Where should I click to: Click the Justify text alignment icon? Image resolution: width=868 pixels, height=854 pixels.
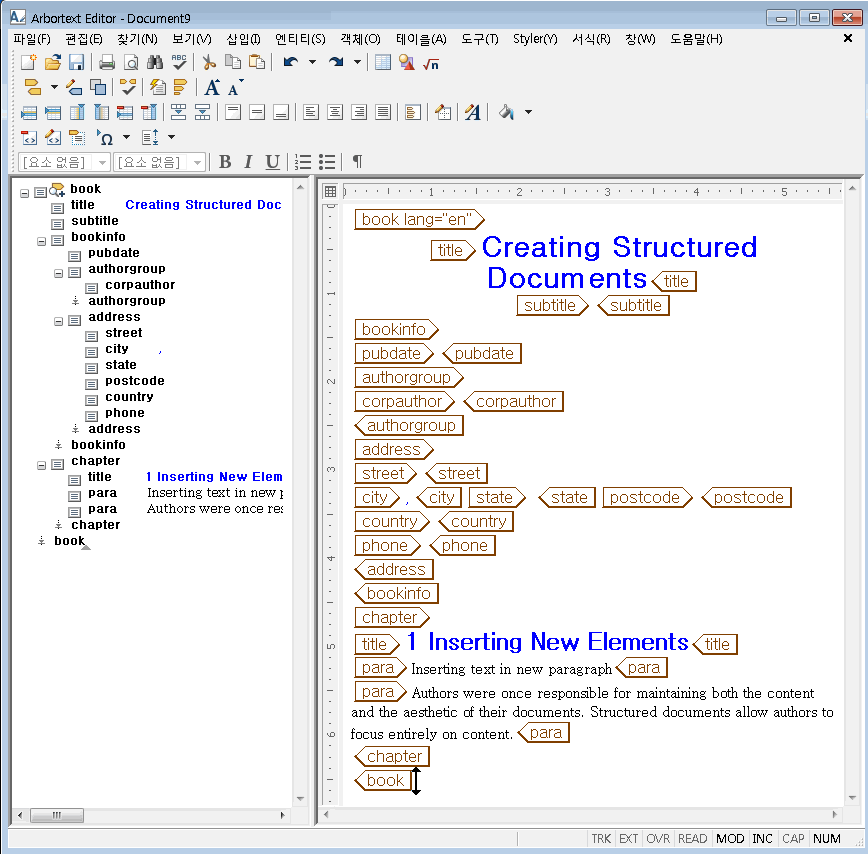(x=383, y=112)
